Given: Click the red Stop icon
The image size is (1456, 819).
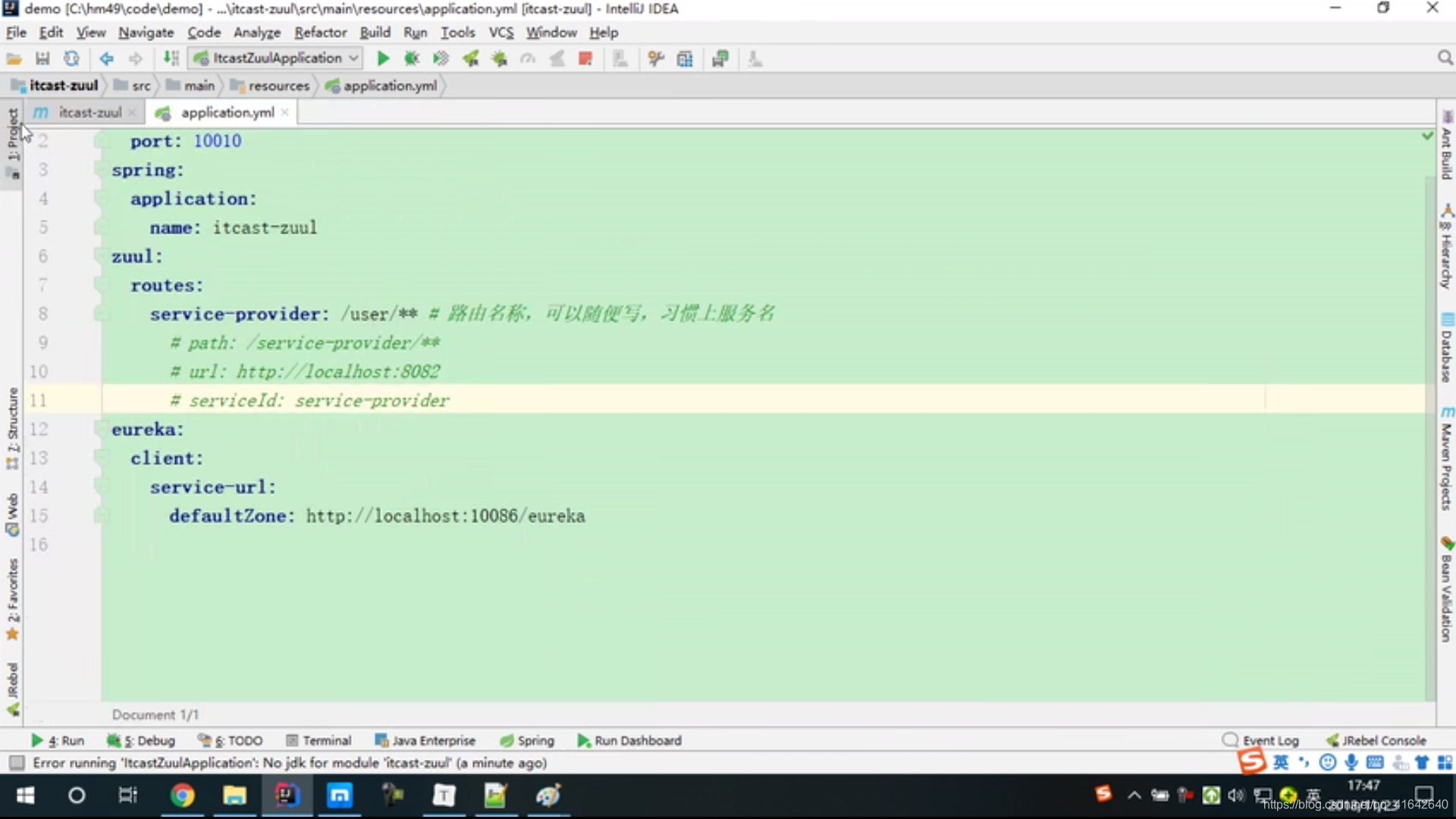Looking at the screenshot, I should point(585,58).
